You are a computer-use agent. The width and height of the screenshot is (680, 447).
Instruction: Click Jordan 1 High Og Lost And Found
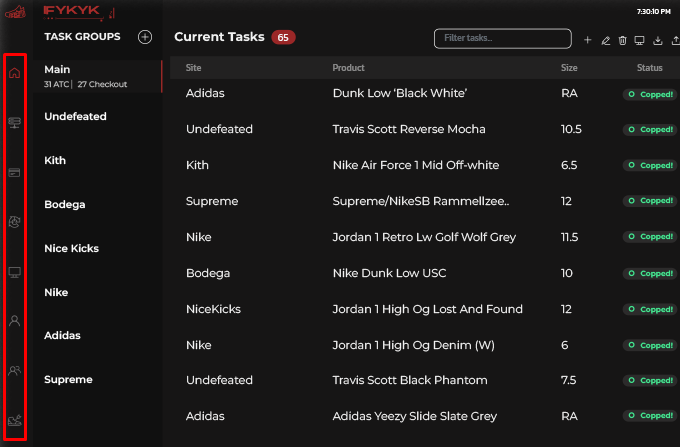click(427, 309)
